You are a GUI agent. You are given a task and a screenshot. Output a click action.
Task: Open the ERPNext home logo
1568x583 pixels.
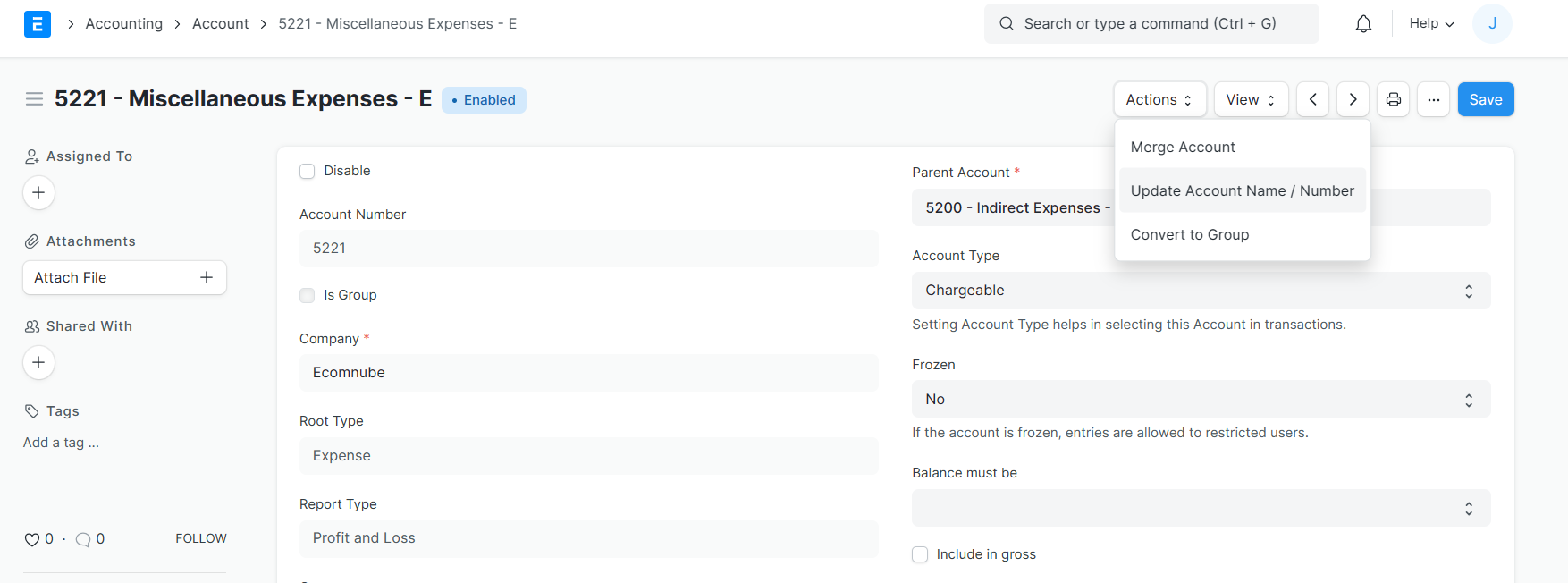(38, 24)
